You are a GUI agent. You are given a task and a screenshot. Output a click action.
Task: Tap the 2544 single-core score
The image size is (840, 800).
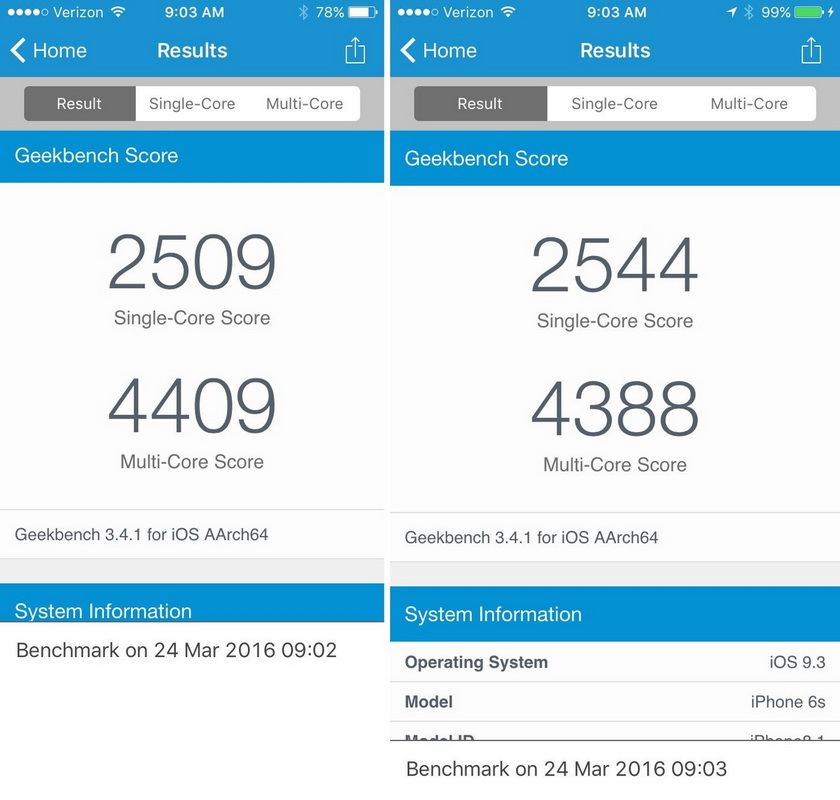tap(614, 265)
